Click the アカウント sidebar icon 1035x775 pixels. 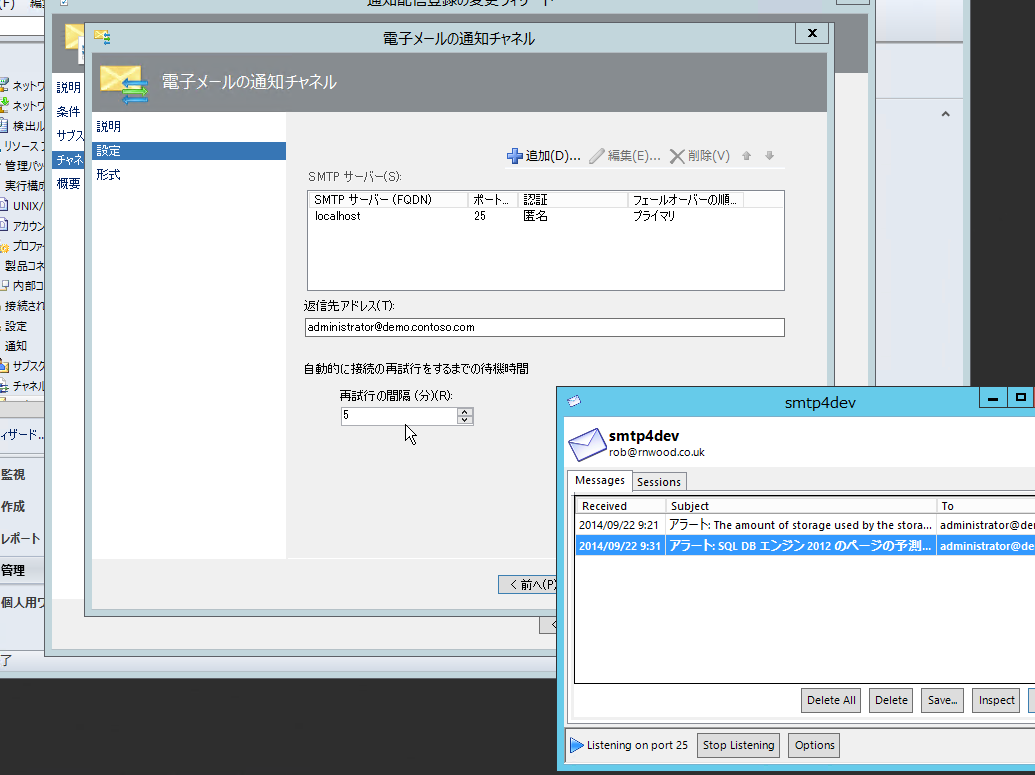pyautogui.click(x=9, y=225)
